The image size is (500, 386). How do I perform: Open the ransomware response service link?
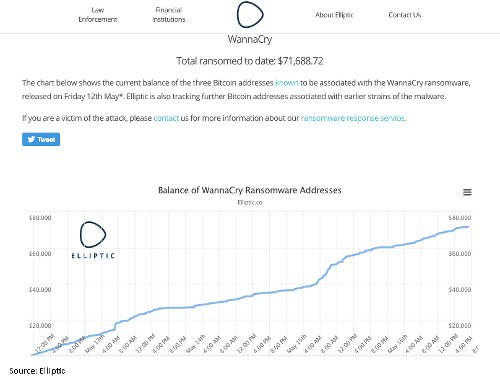[x=353, y=118]
